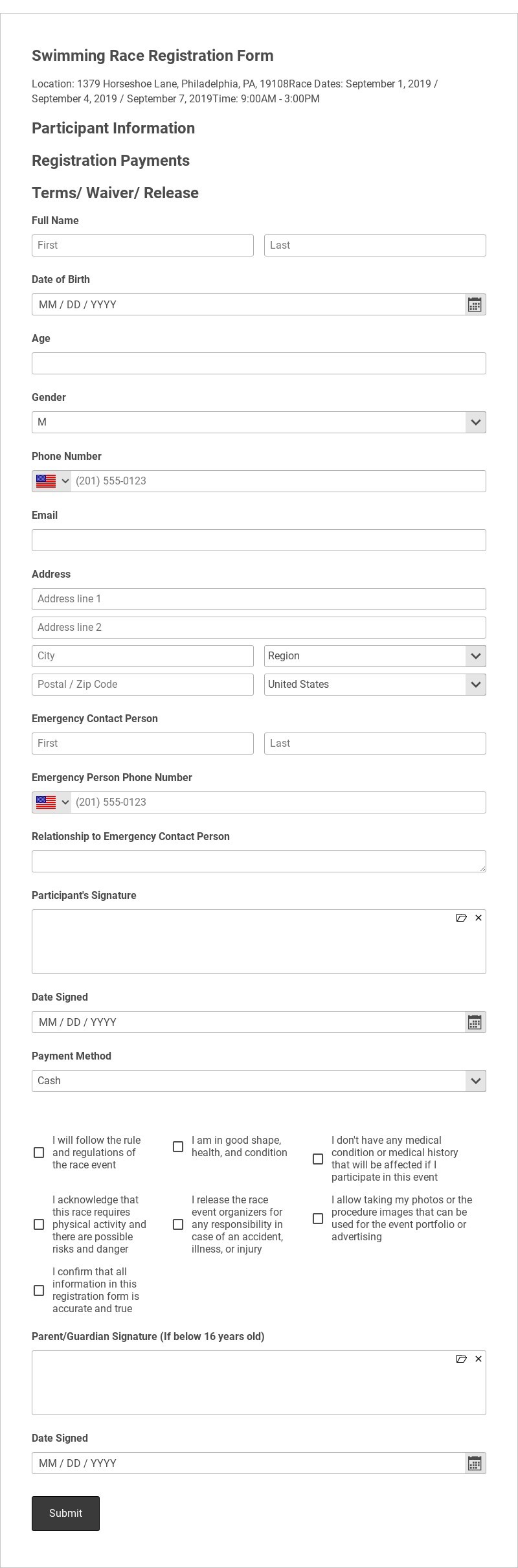Click Relationship to Emergency Contact Person textarea

point(259,861)
